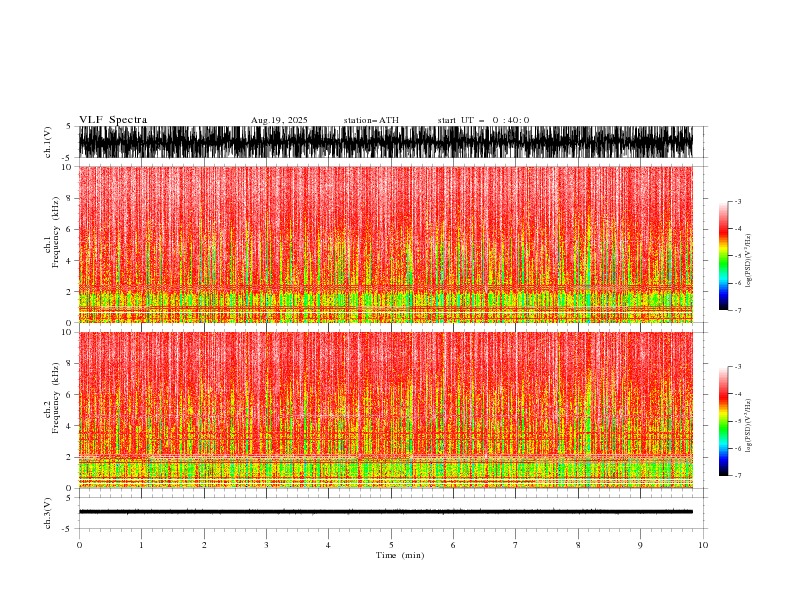Click the ch.3(V) axis label
The image size is (792, 612).
(x=48, y=513)
